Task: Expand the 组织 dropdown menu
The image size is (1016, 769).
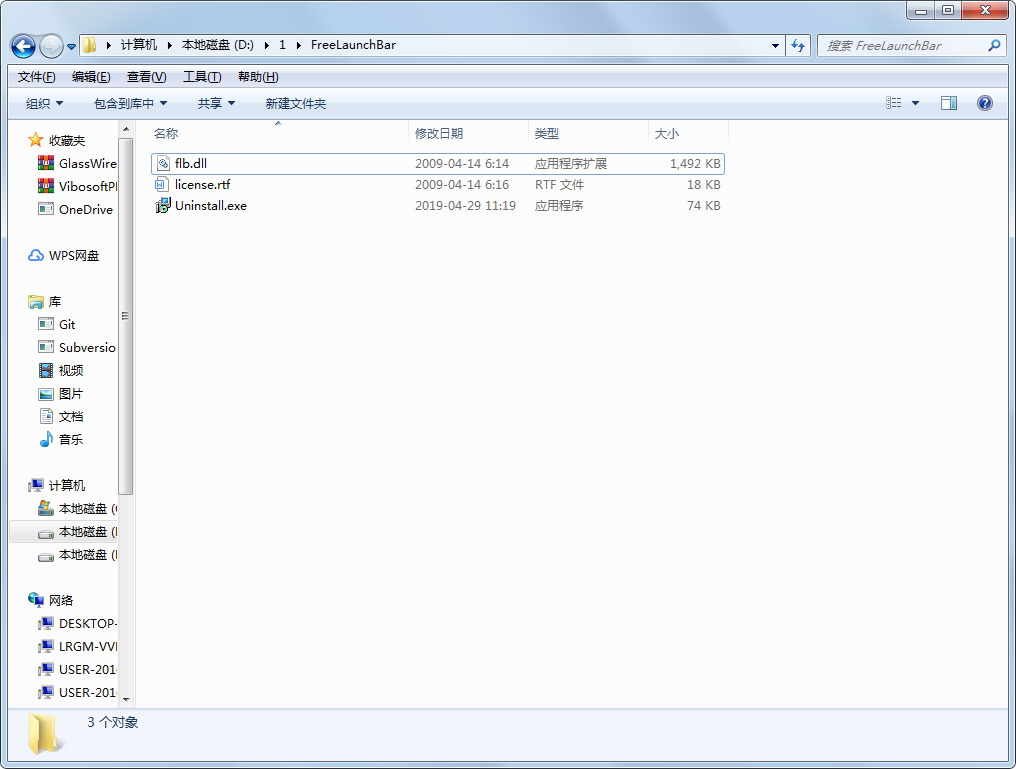Action: tap(44, 103)
